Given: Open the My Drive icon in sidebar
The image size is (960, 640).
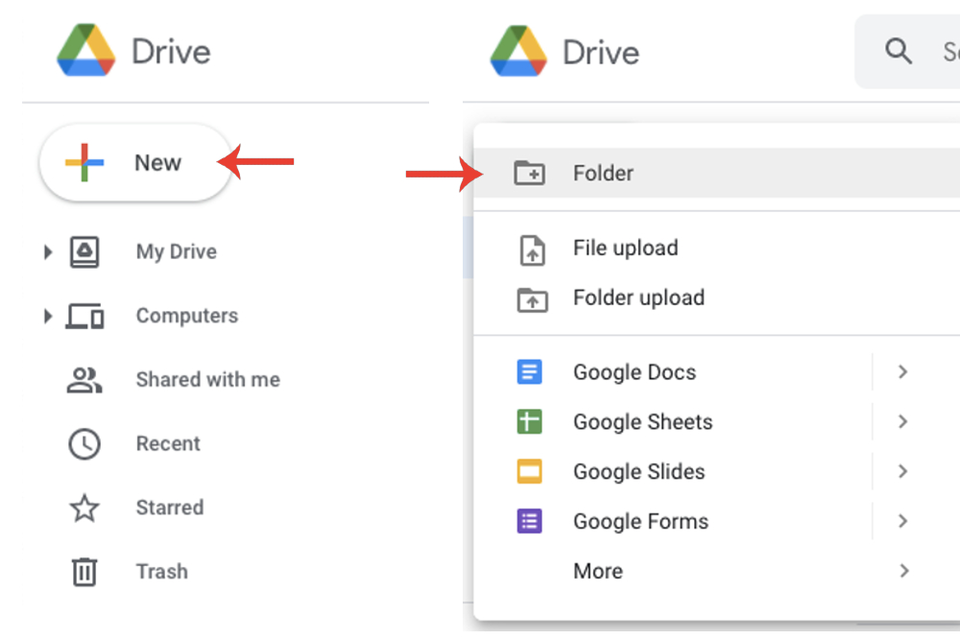Looking at the screenshot, I should (x=85, y=252).
